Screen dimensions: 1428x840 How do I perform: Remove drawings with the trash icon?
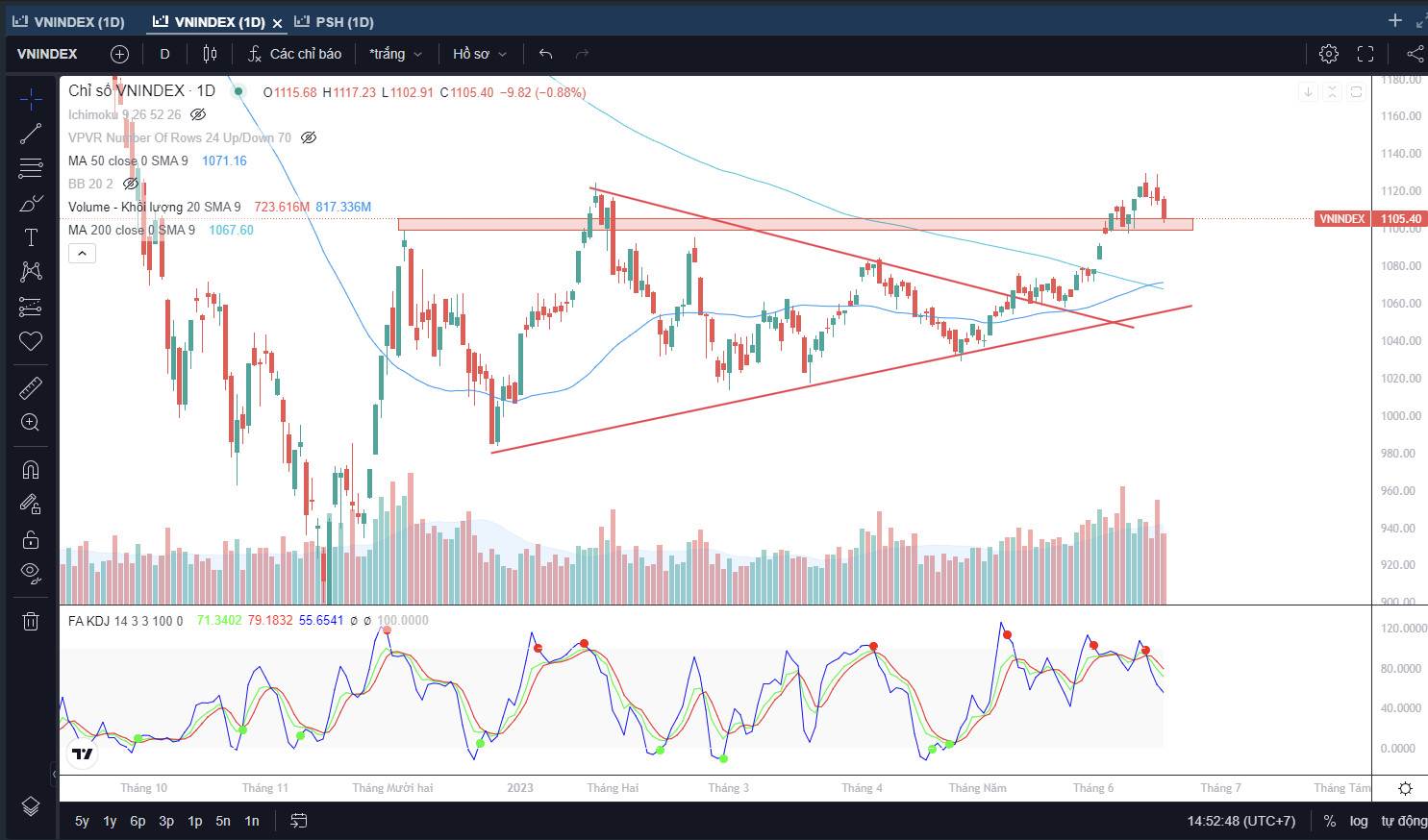click(31, 621)
